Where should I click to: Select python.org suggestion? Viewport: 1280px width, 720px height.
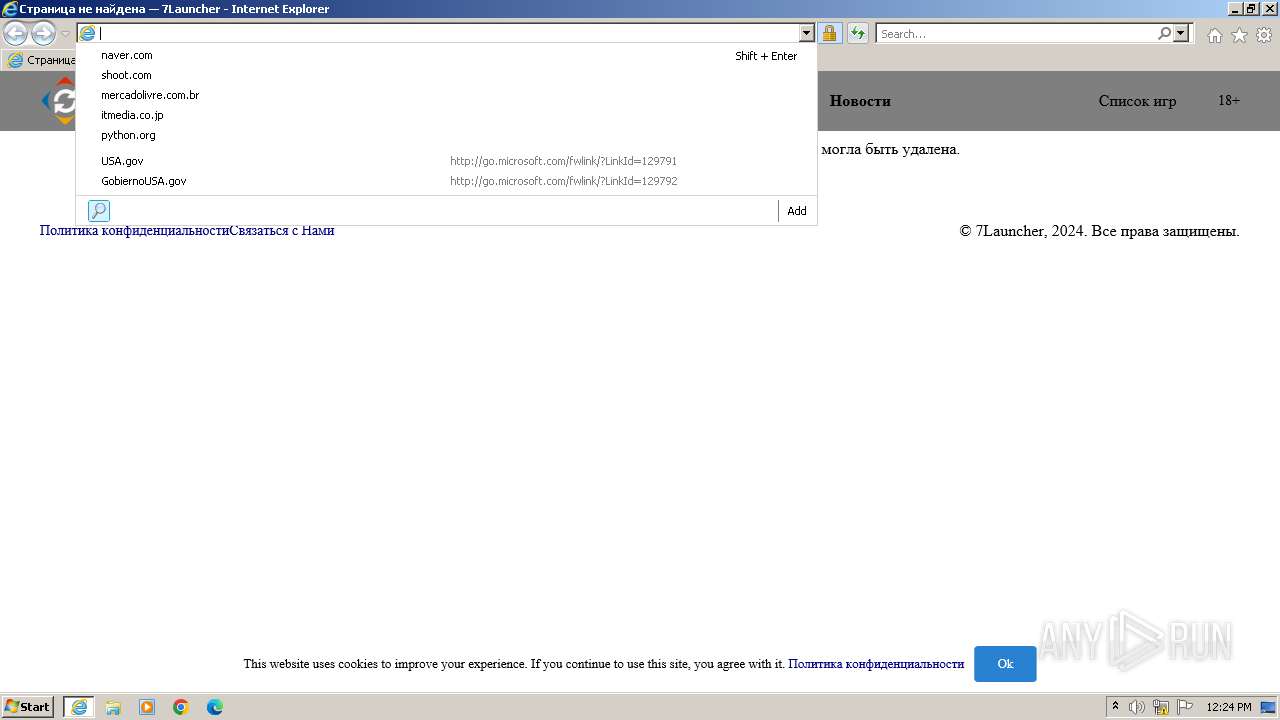447,135
